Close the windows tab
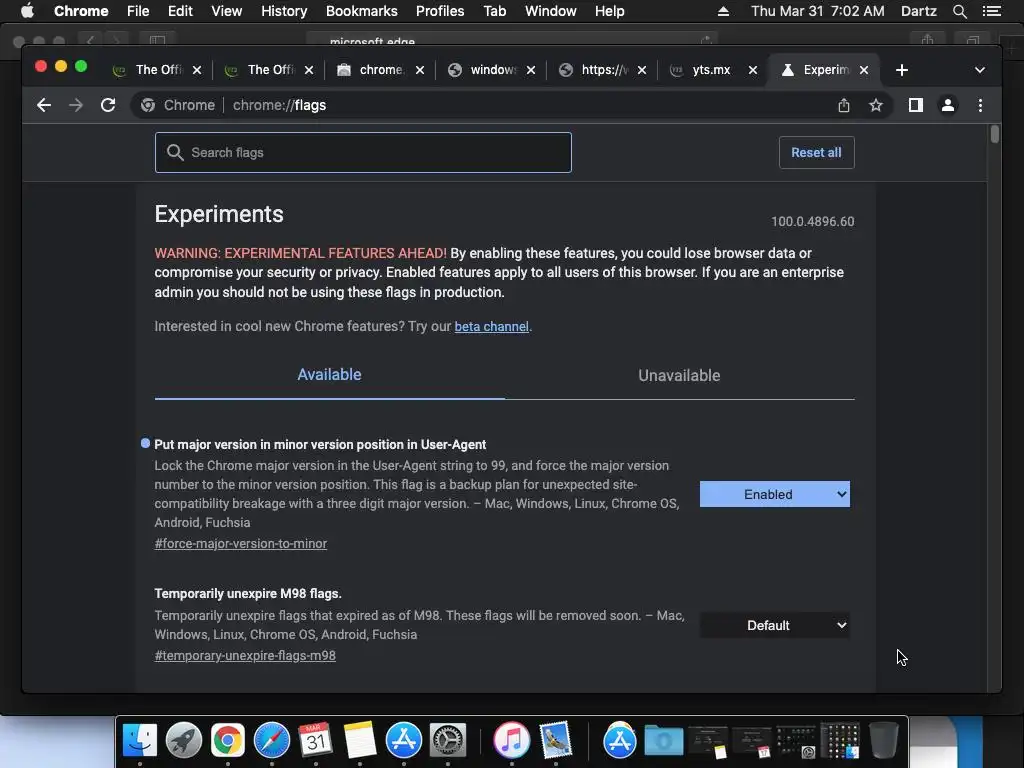 (530, 70)
